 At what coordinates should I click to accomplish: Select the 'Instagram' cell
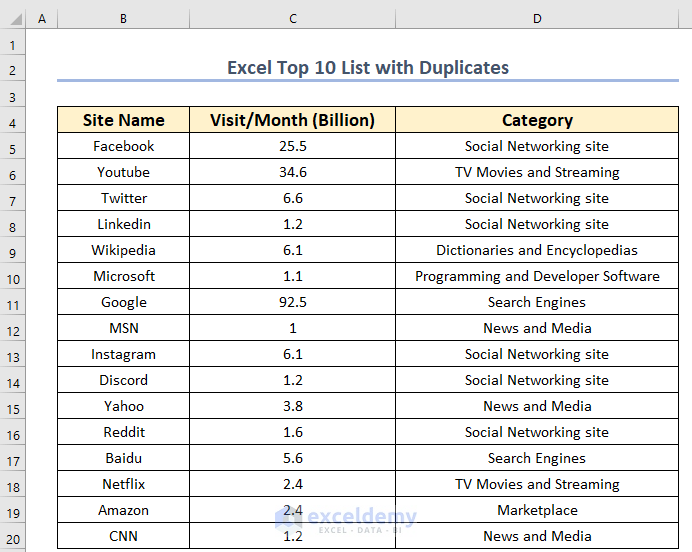coord(124,354)
